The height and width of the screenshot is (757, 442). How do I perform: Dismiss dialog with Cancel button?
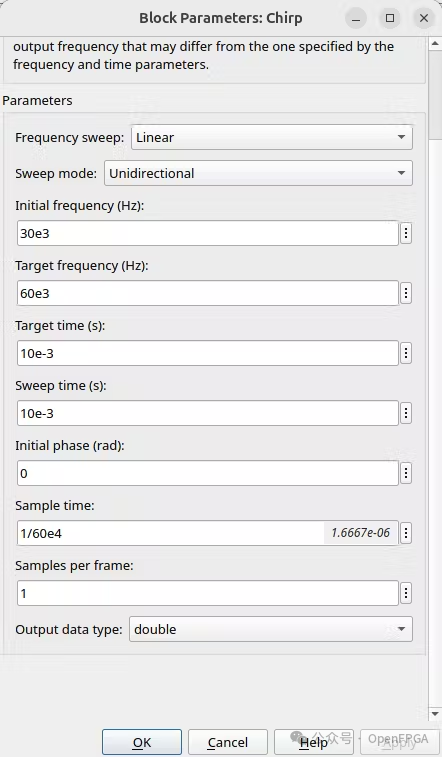coord(228,742)
